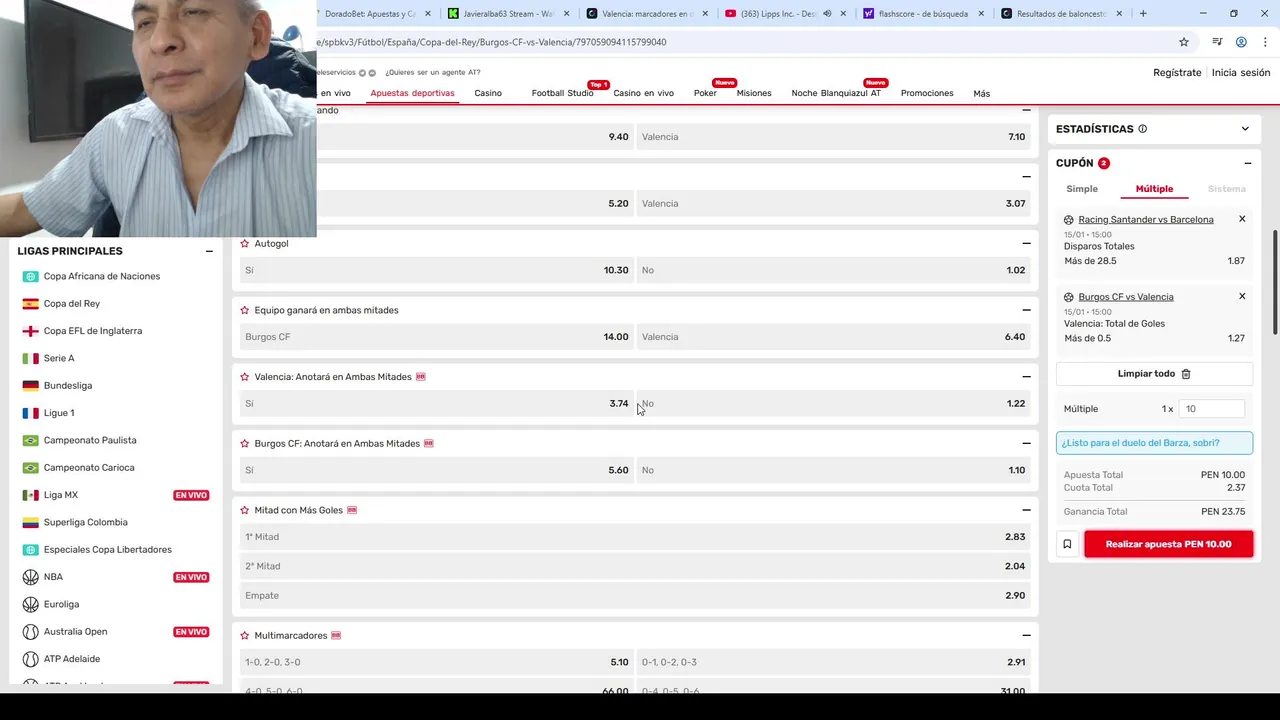Viewport: 1280px width, 720px height.
Task: Collapse the Autogol market
Action: (x=1026, y=243)
